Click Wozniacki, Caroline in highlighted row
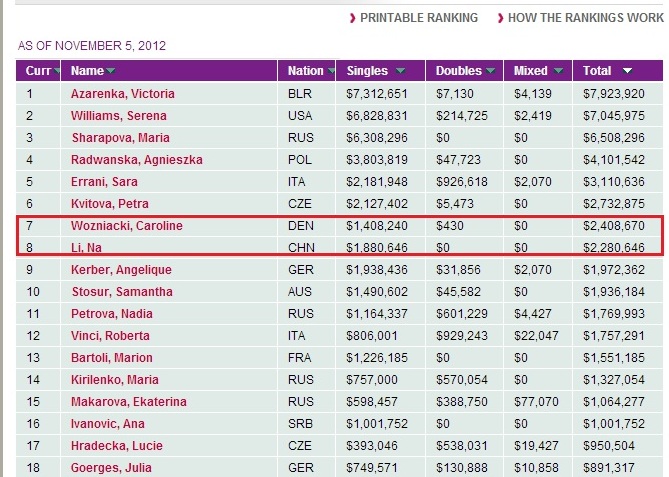 pos(127,226)
